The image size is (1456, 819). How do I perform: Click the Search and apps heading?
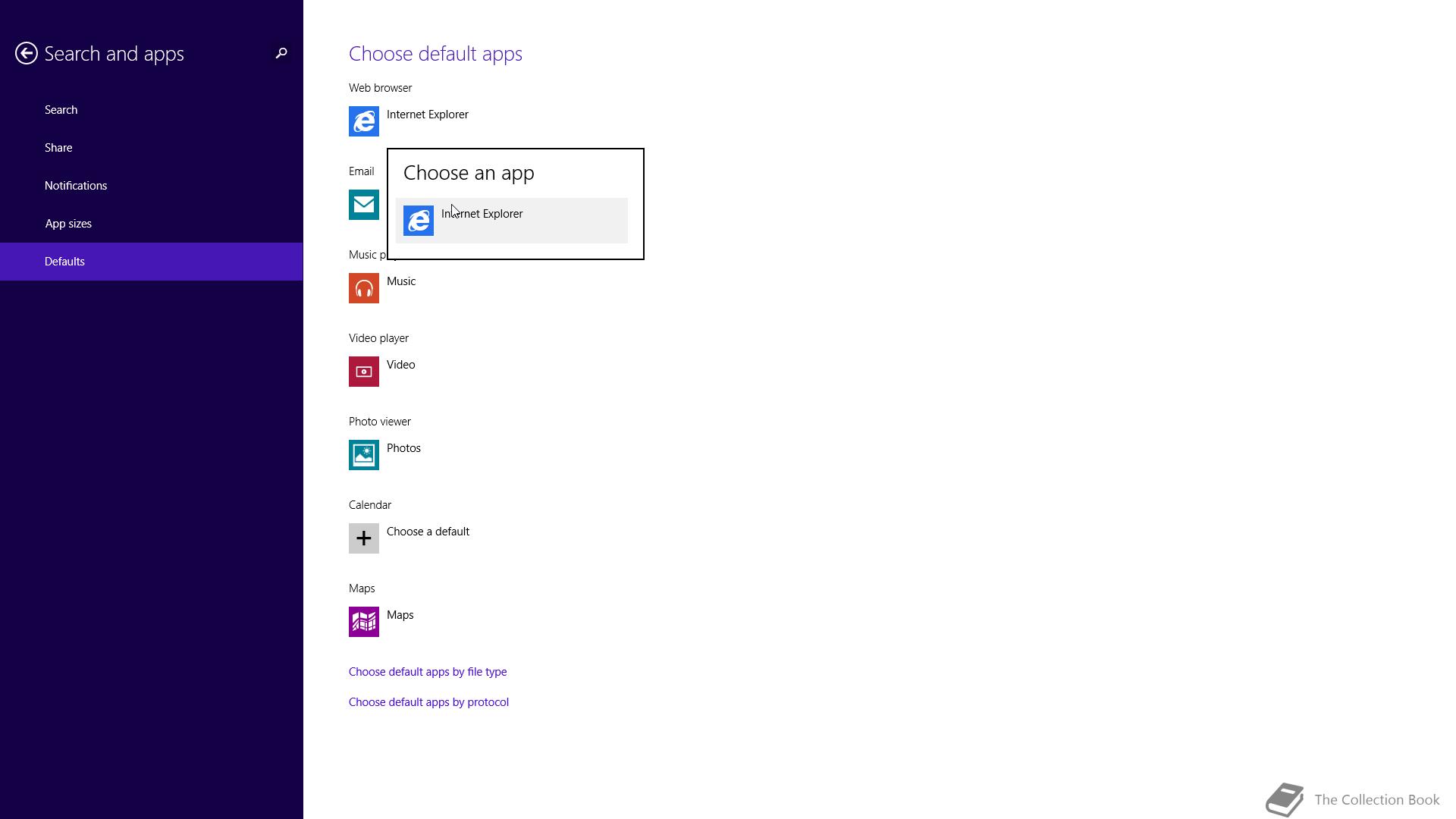click(115, 54)
